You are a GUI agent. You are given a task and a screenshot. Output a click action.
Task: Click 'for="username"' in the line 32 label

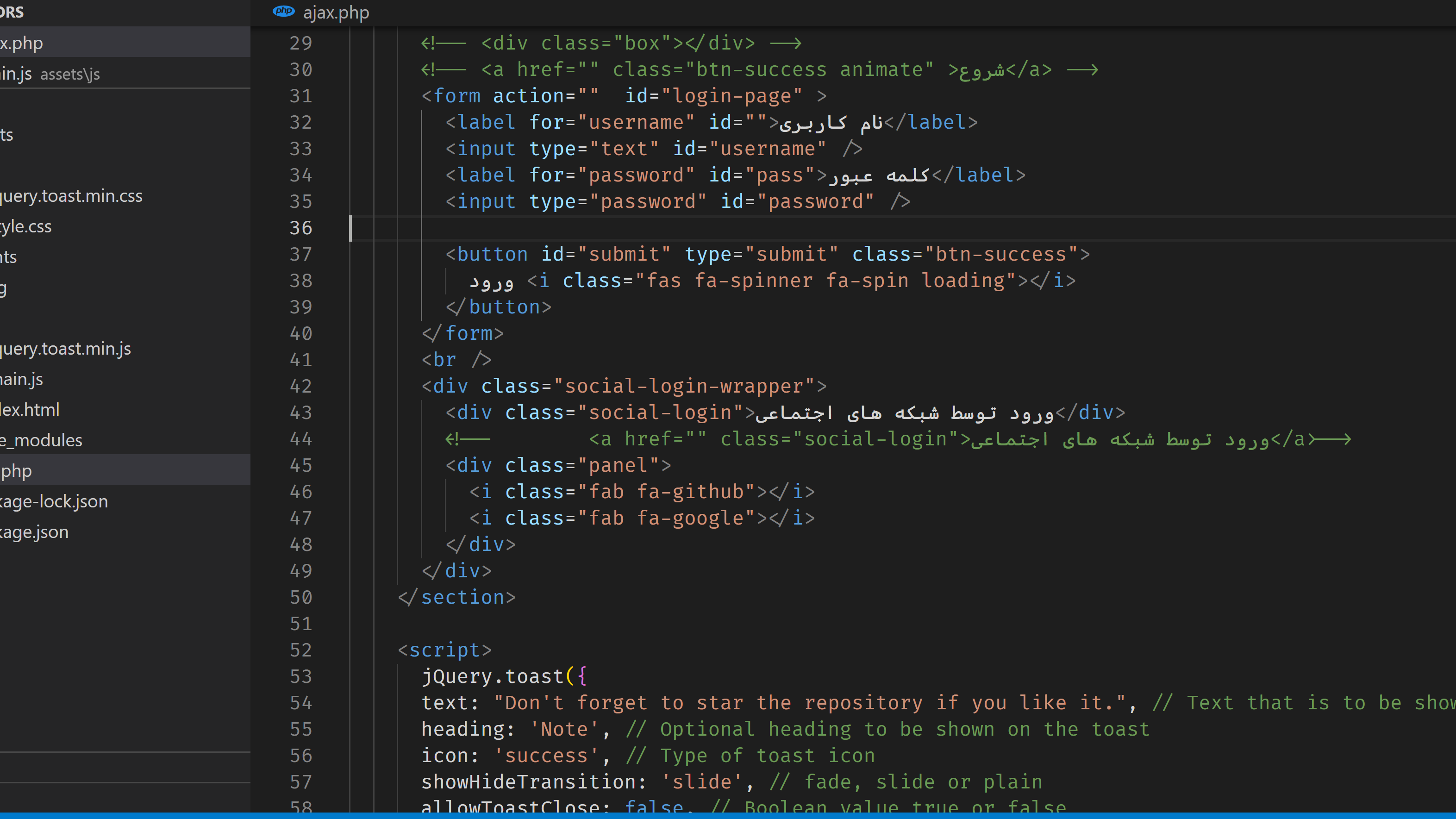[612, 122]
